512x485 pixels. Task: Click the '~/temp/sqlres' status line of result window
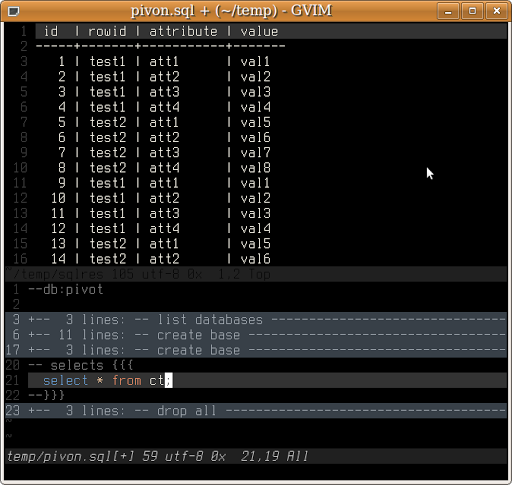pyautogui.click(x=256, y=274)
